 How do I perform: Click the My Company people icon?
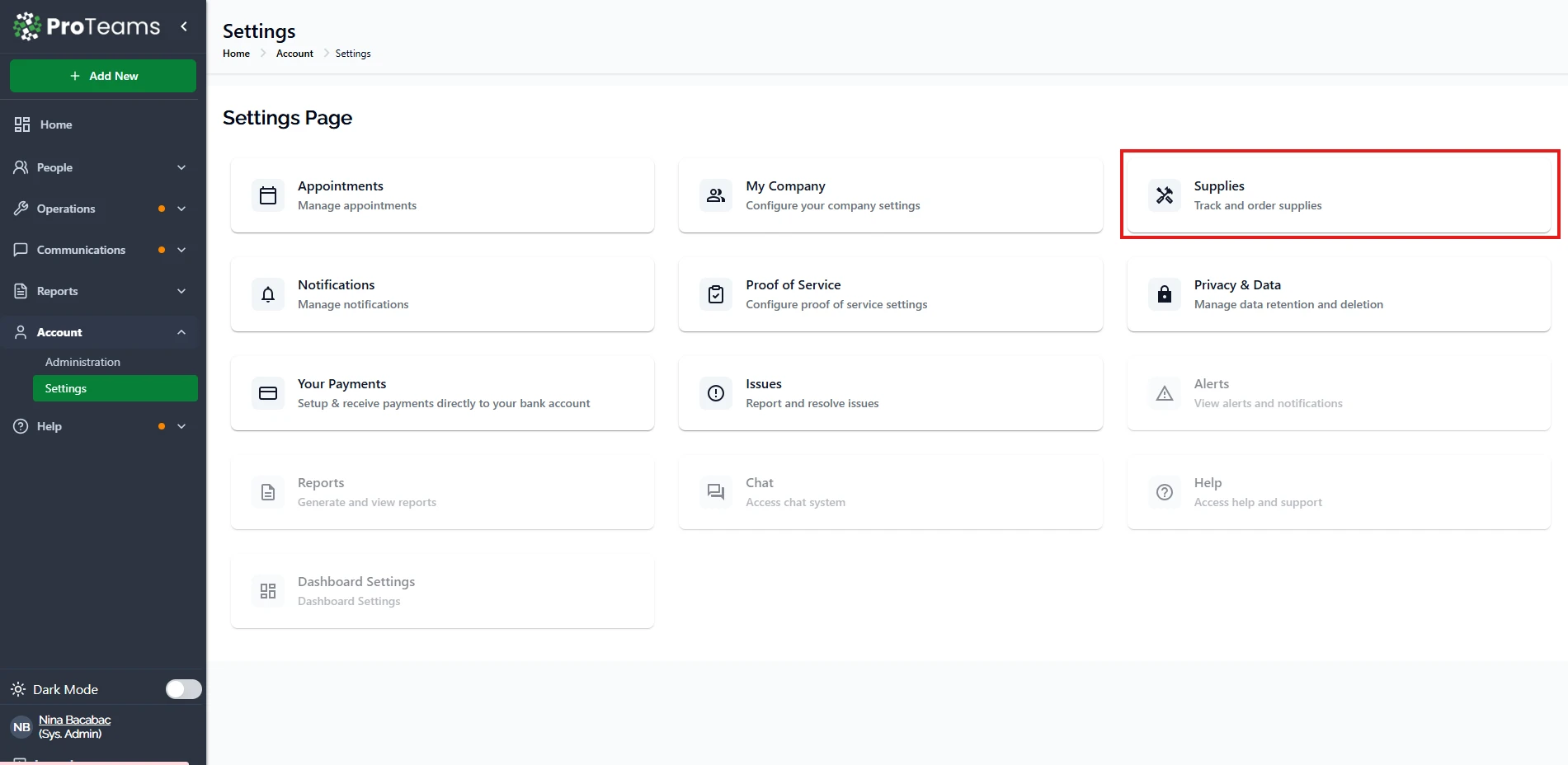coord(716,195)
